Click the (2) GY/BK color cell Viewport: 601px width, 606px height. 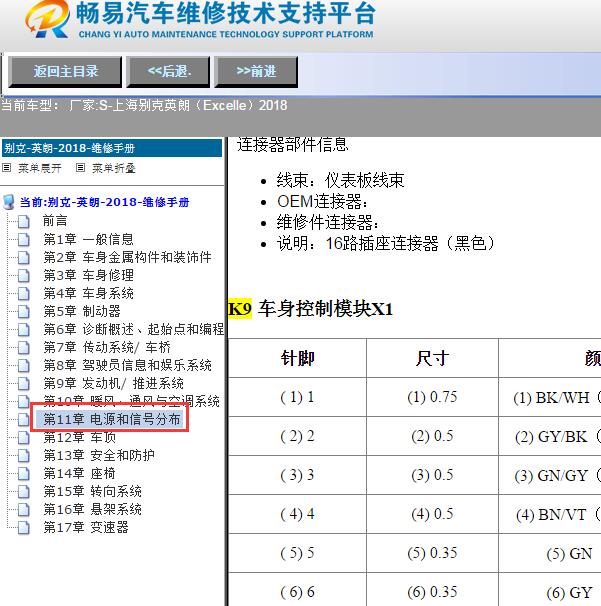click(x=551, y=437)
